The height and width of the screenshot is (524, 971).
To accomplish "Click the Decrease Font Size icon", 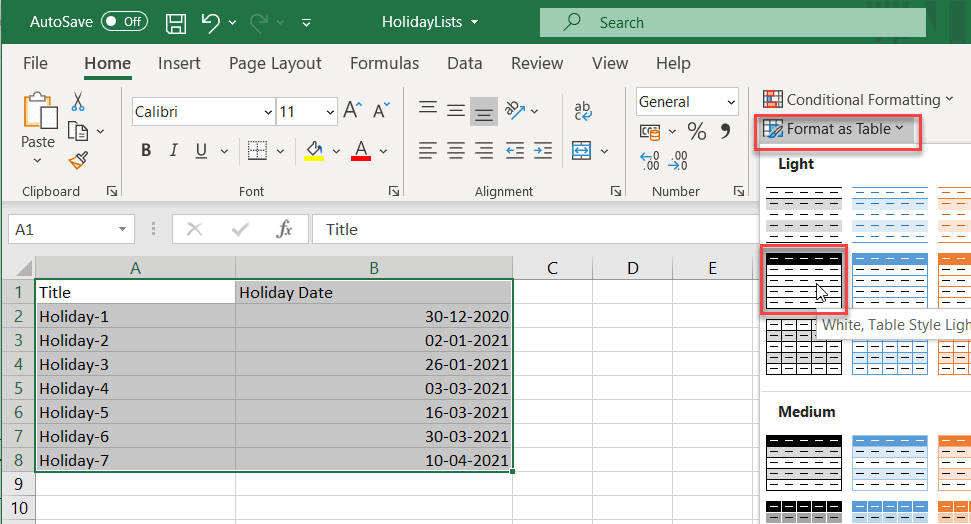I will tap(381, 110).
